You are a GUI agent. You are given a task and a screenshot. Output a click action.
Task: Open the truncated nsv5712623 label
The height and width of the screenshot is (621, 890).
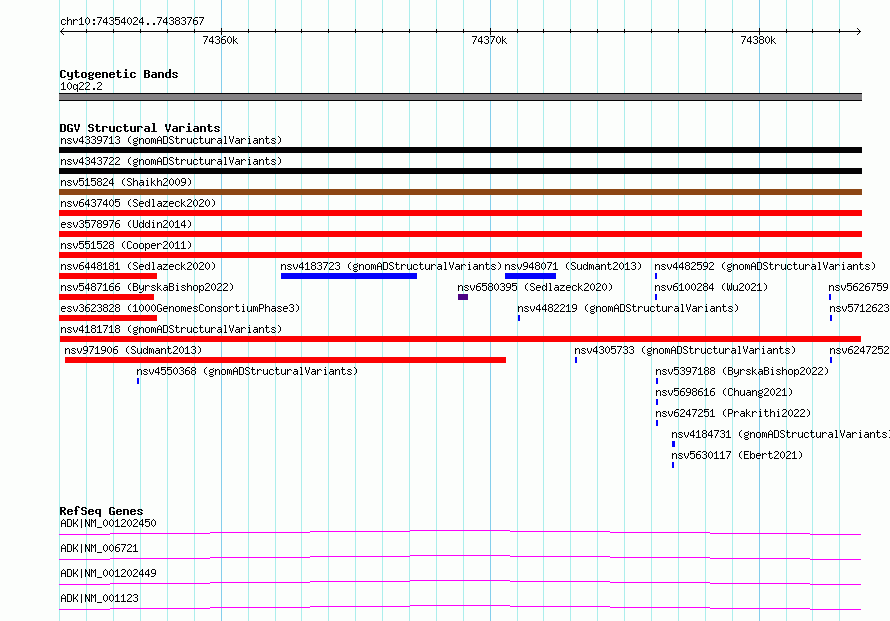click(859, 308)
